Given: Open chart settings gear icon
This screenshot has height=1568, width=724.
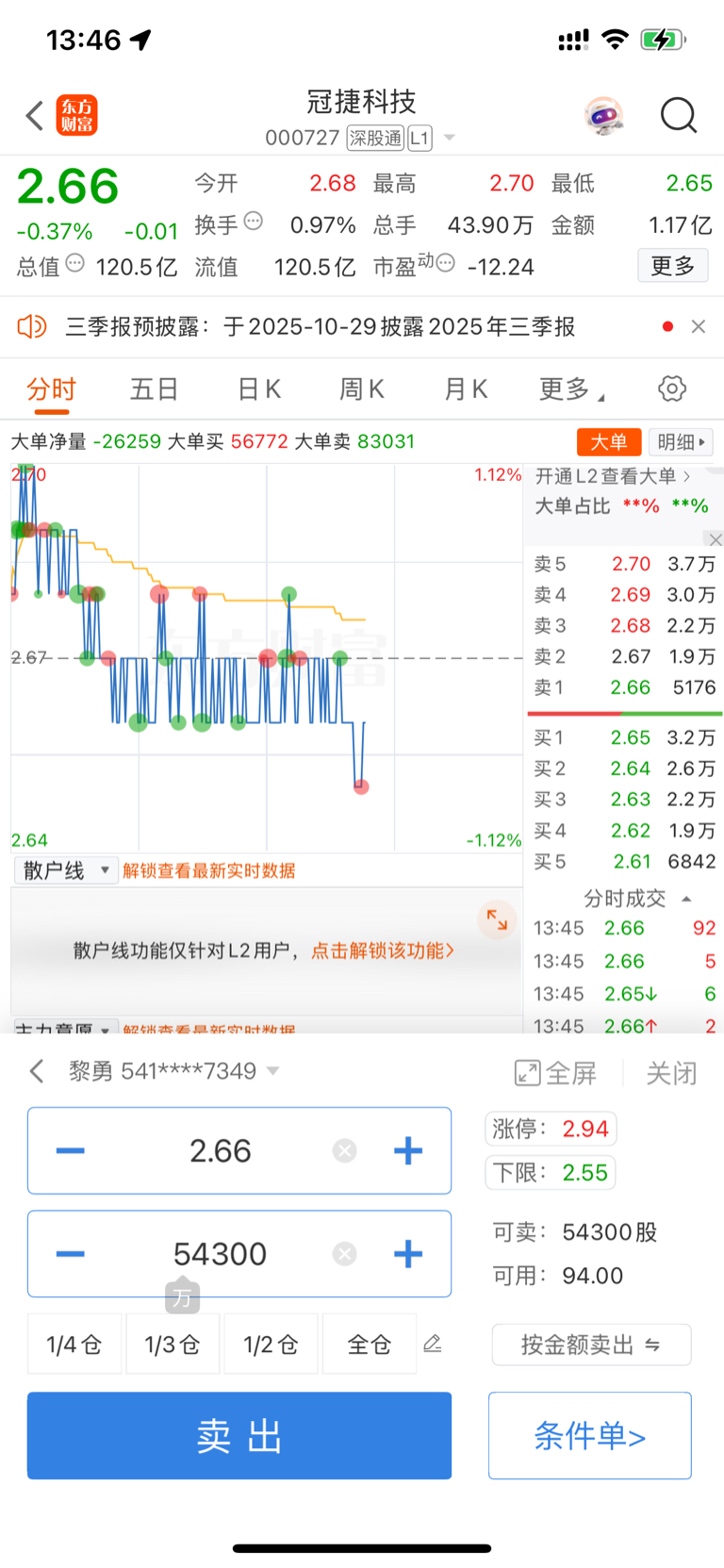Looking at the screenshot, I should 672,388.
